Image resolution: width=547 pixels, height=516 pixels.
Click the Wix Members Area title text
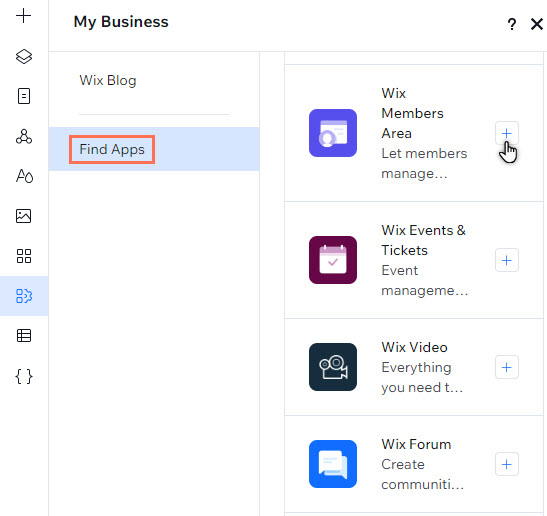coord(412,113)
